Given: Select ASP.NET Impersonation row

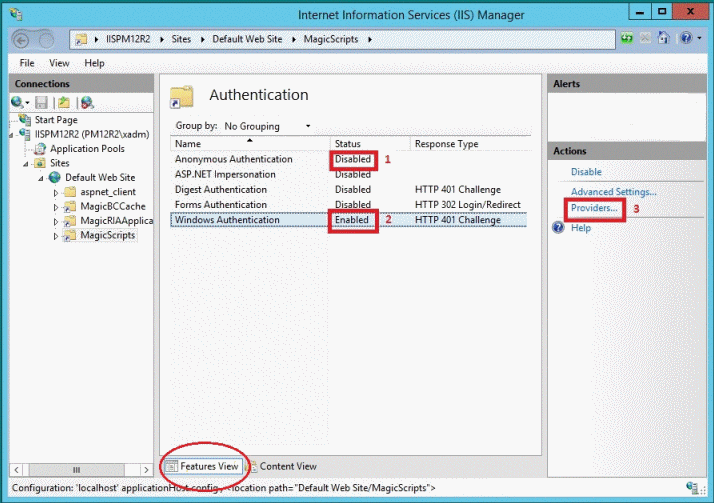Looking at the screenshot, I should tap(348, 174).
